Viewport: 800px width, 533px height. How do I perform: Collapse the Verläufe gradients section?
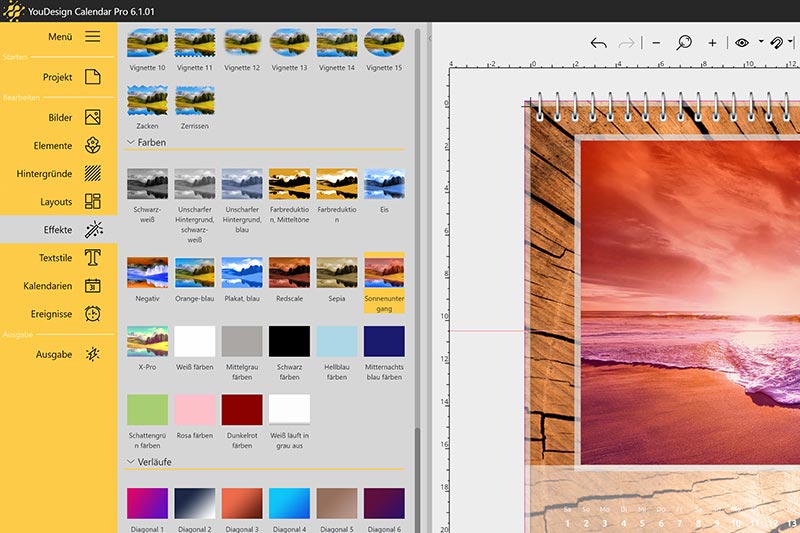point(131,462)
